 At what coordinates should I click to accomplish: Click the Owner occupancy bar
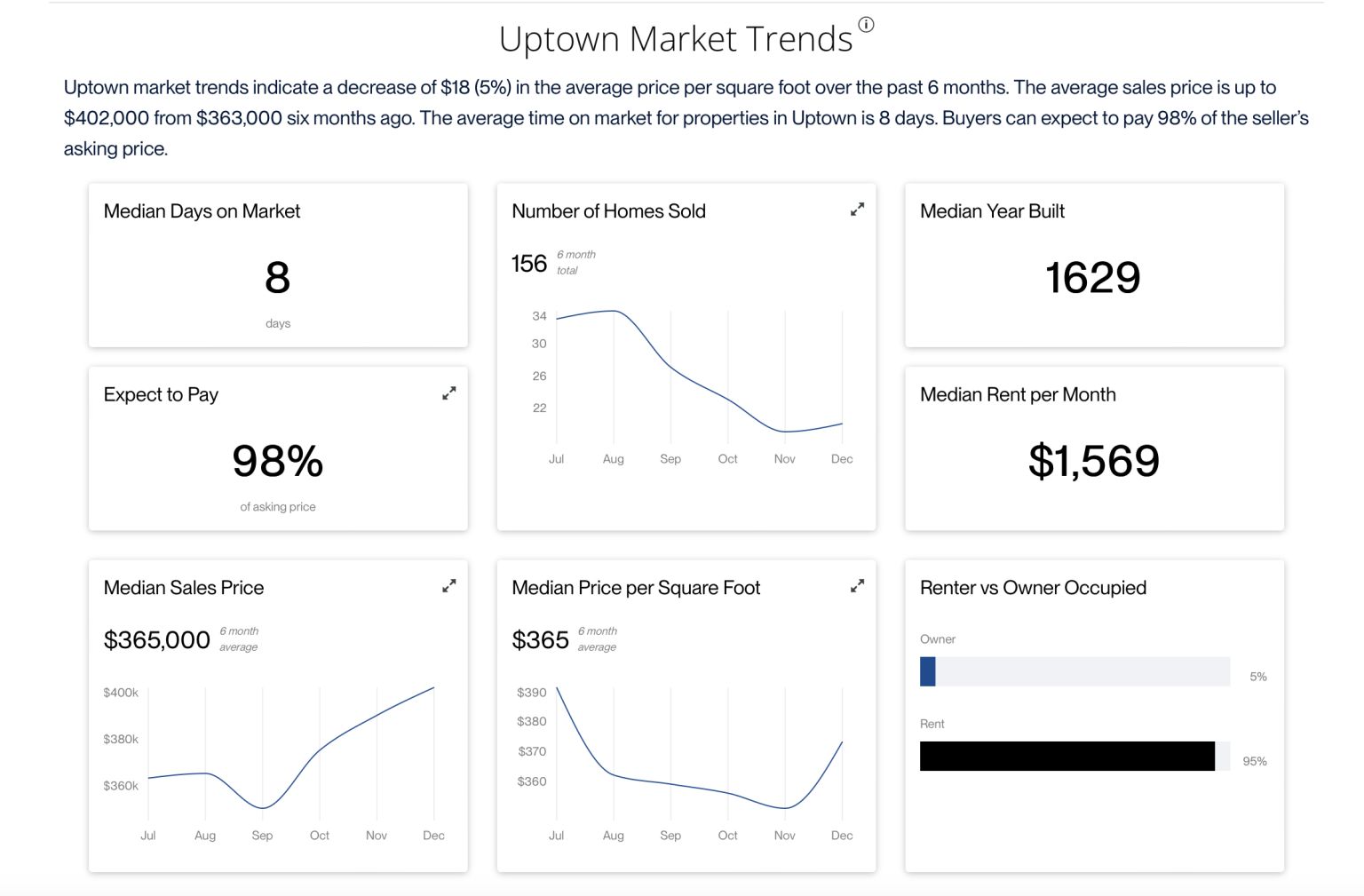(1075, 671)
